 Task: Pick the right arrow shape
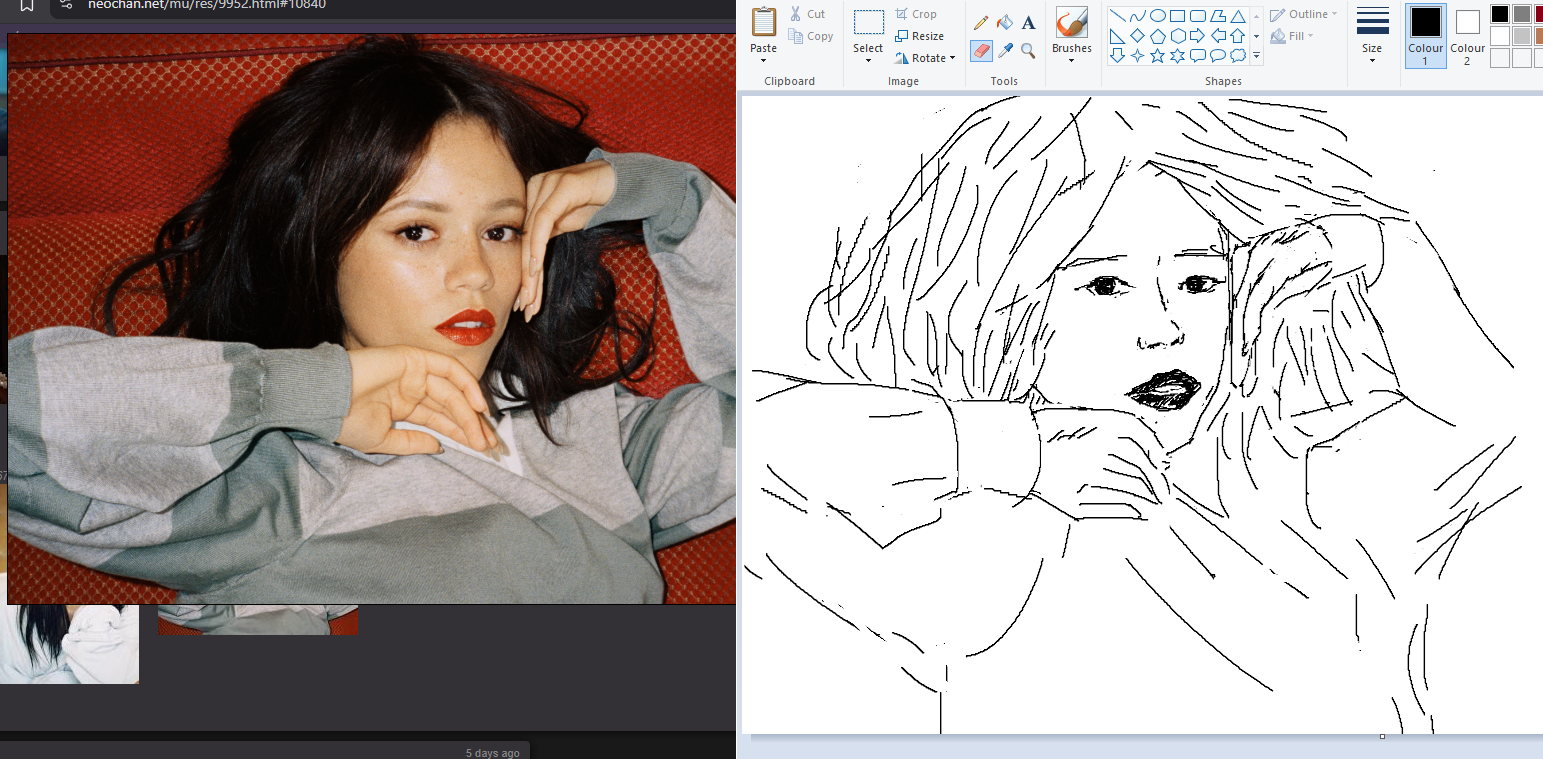point(1197,36)
